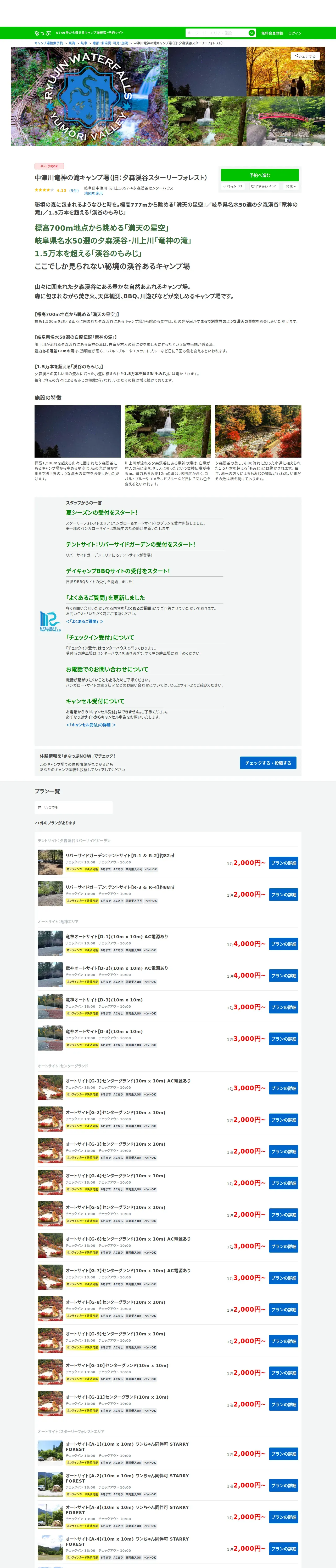Click thumbnail of オートサイト[A-2] plan

tap(50, 1485)
